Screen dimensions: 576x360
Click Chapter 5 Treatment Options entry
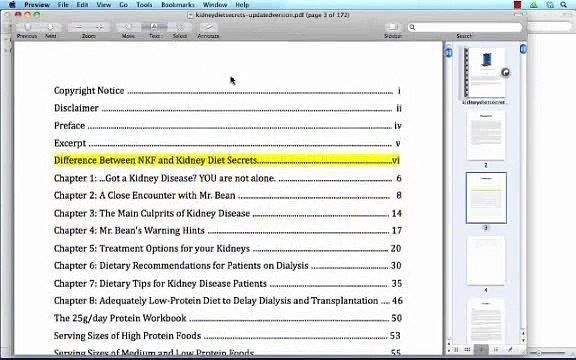[x=227, y=249]
